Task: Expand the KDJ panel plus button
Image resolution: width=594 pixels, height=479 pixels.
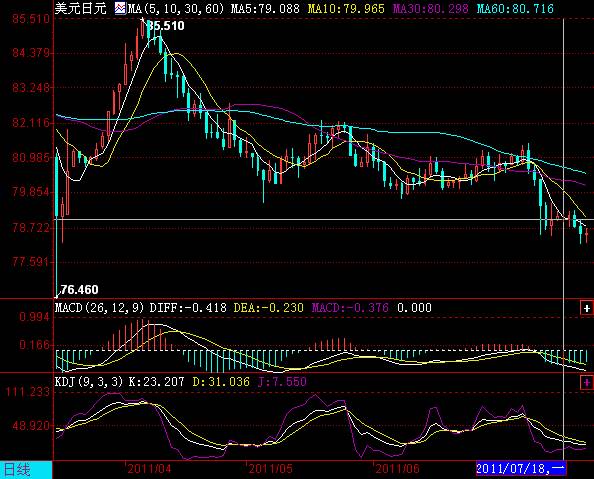Action: pyautogui.click(x=586, y=382)
